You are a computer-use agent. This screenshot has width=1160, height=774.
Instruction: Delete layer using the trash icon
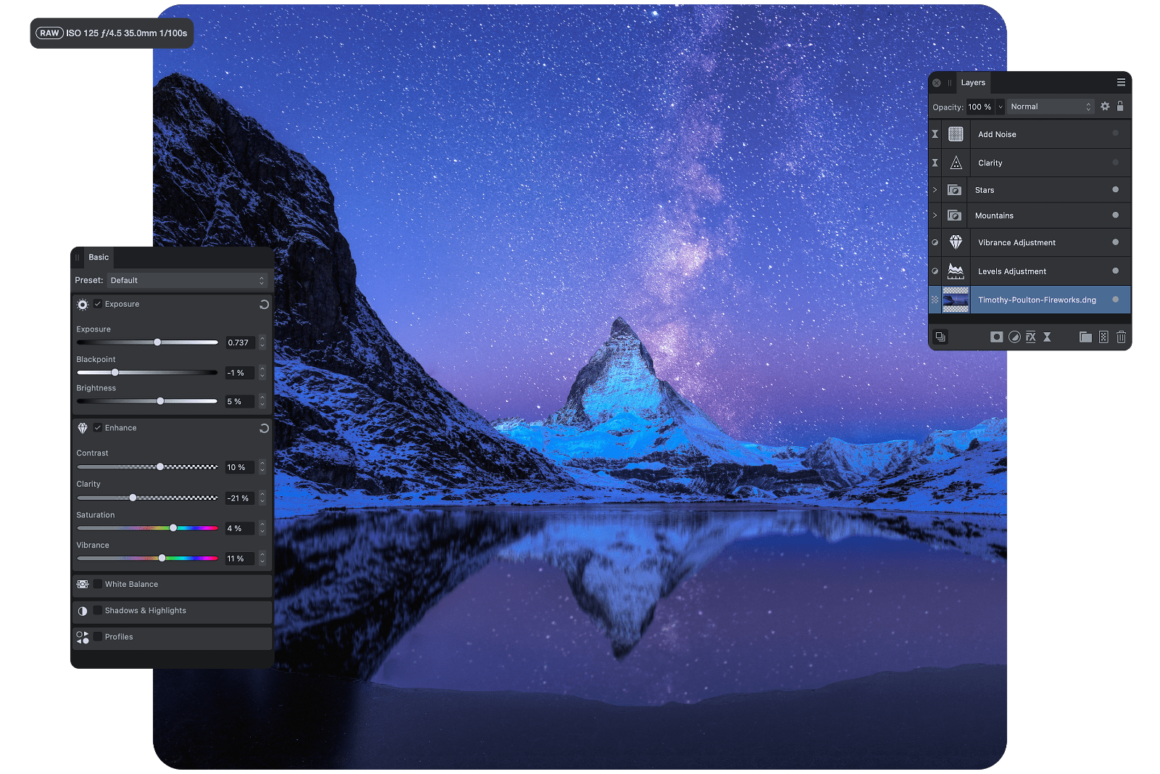pyautogui.click(x=1121, y=337)
